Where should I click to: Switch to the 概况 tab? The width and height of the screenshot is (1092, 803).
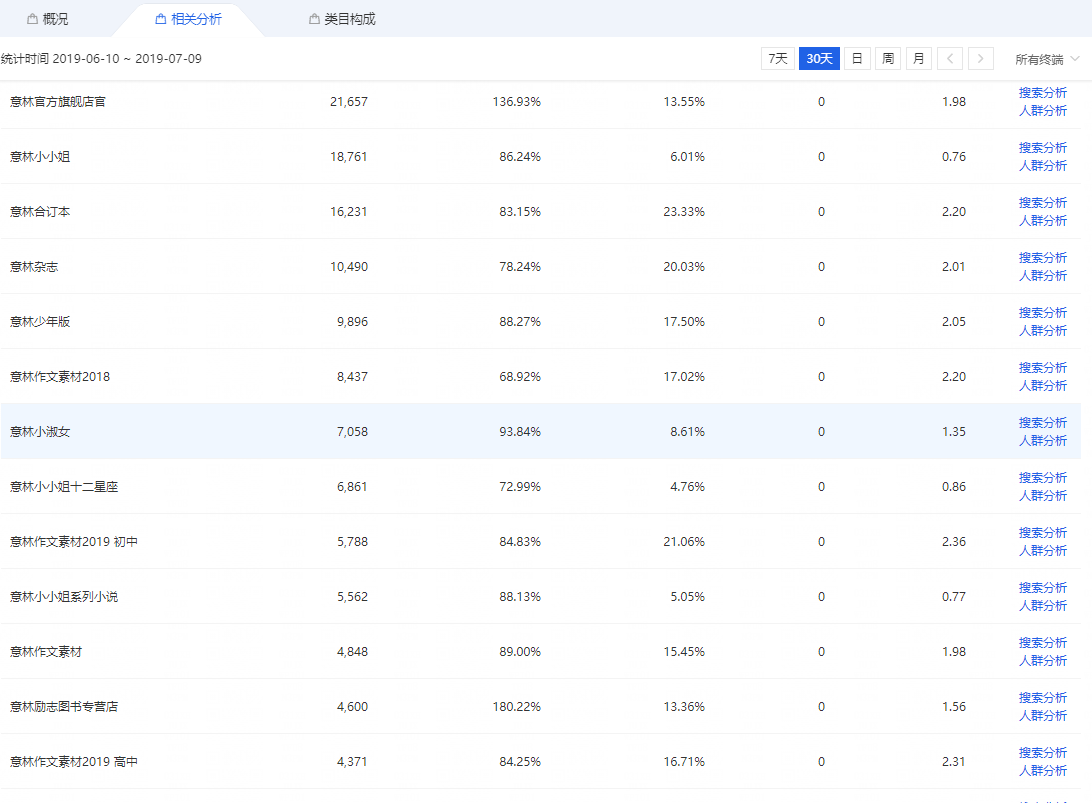coord(48,19)
